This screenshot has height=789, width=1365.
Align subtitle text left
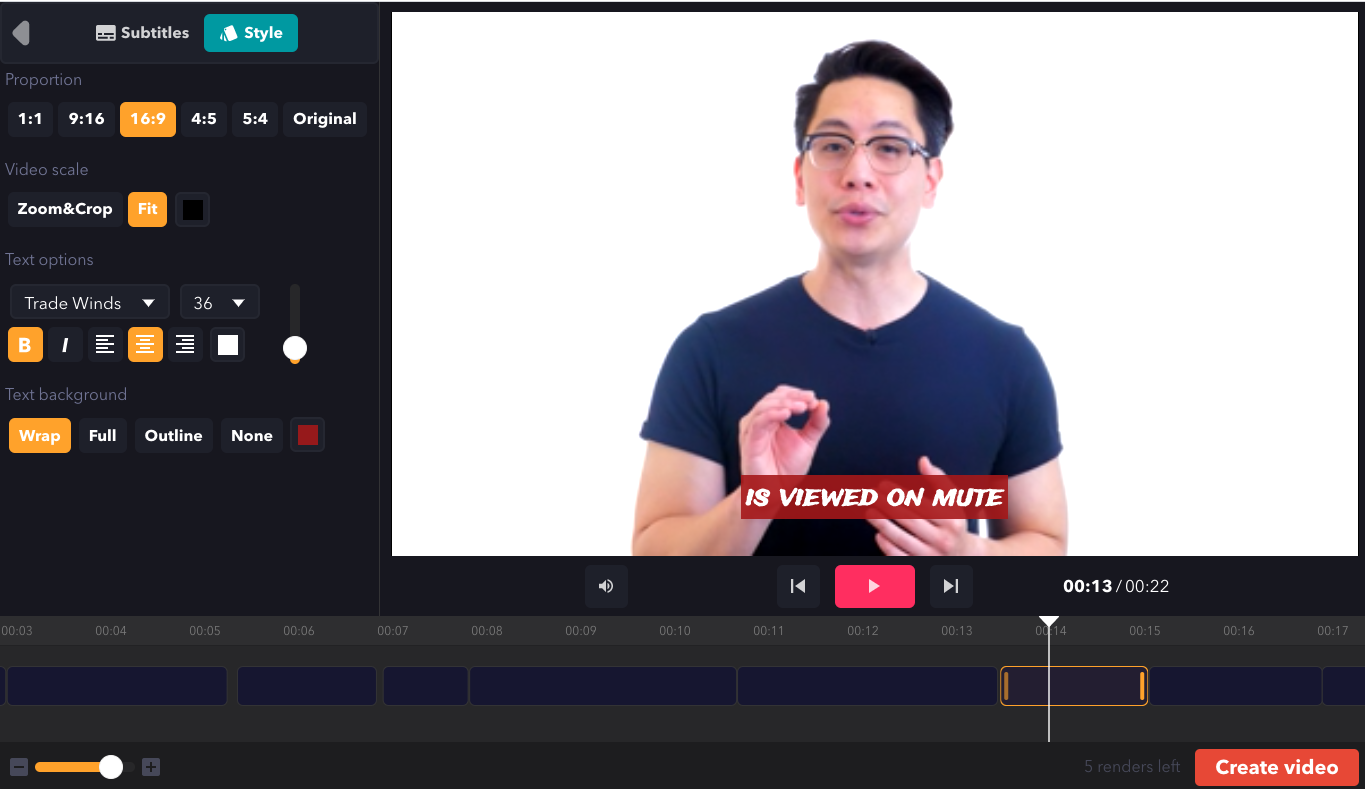pos(105,345)
